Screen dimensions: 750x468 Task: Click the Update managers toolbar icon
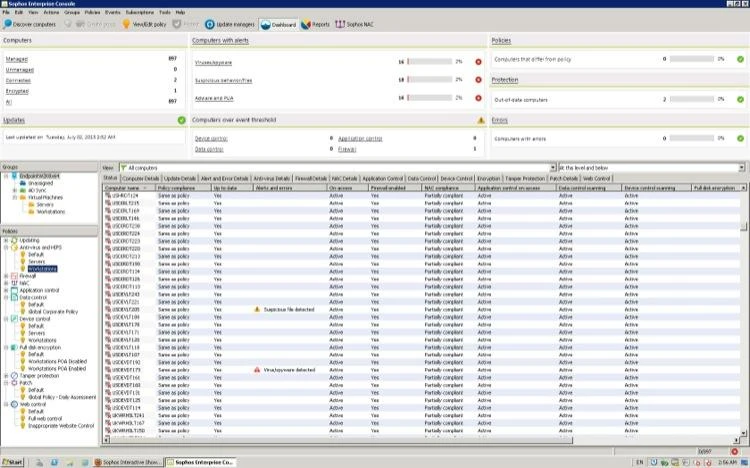tap(230, 24)
